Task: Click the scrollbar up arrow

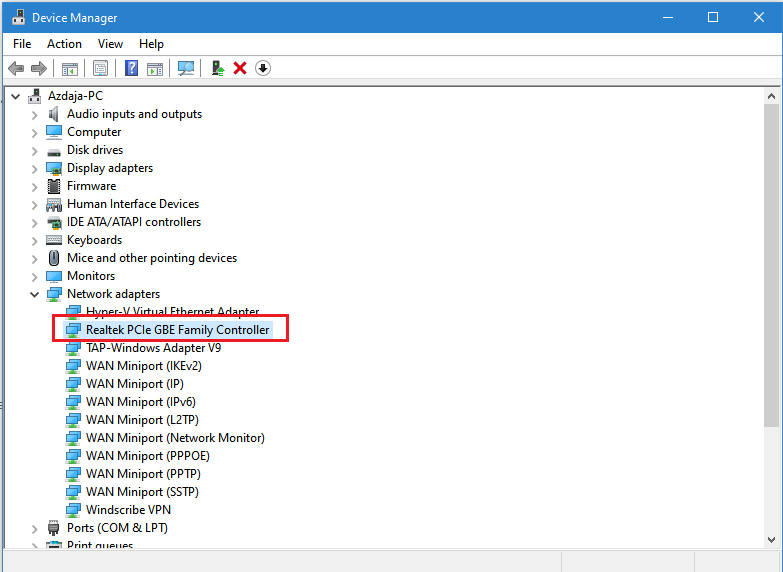Action: coord(771,96)
